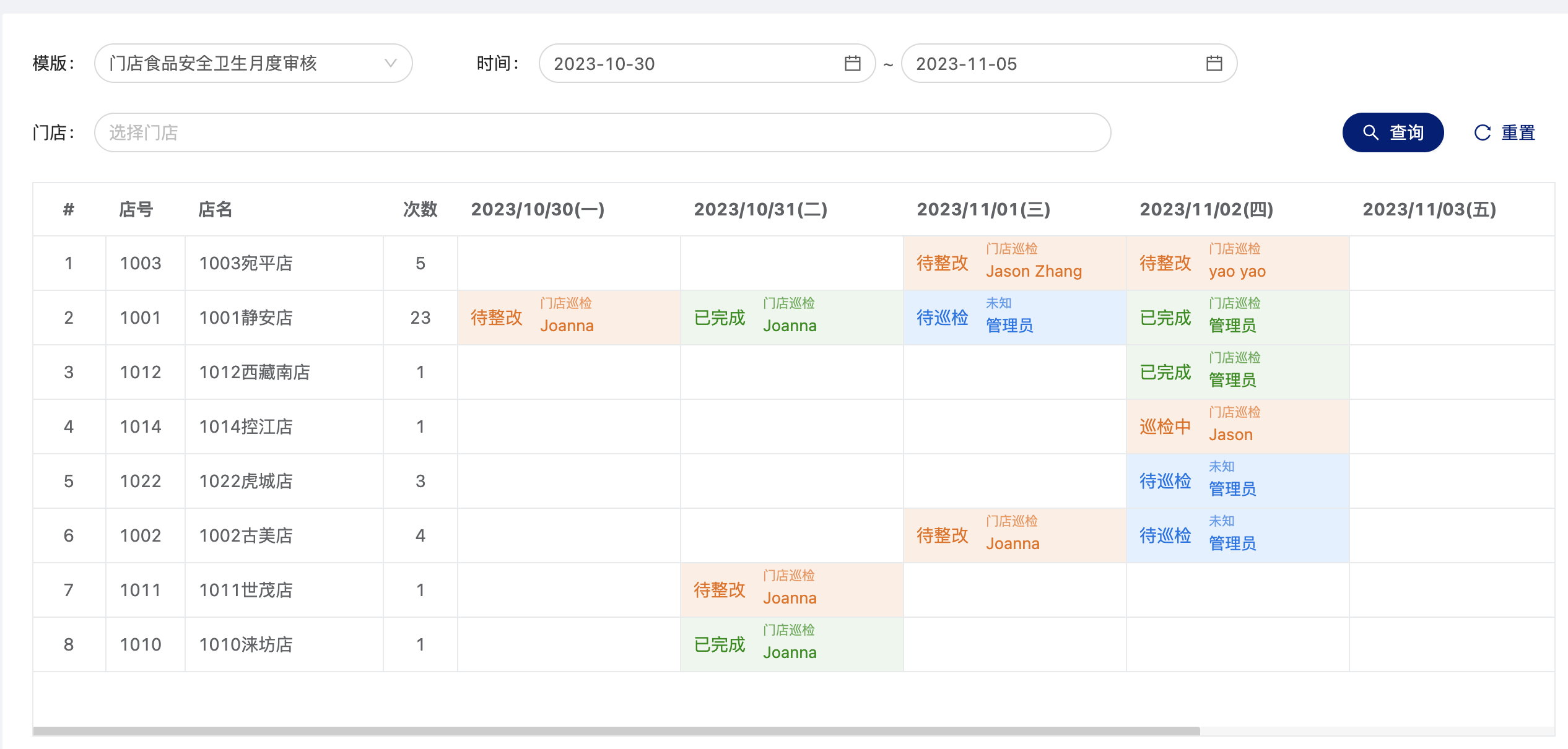Click the count value 5 for 1003宛平店
This screenshot has height=749, width=1568.
(420, 263)
